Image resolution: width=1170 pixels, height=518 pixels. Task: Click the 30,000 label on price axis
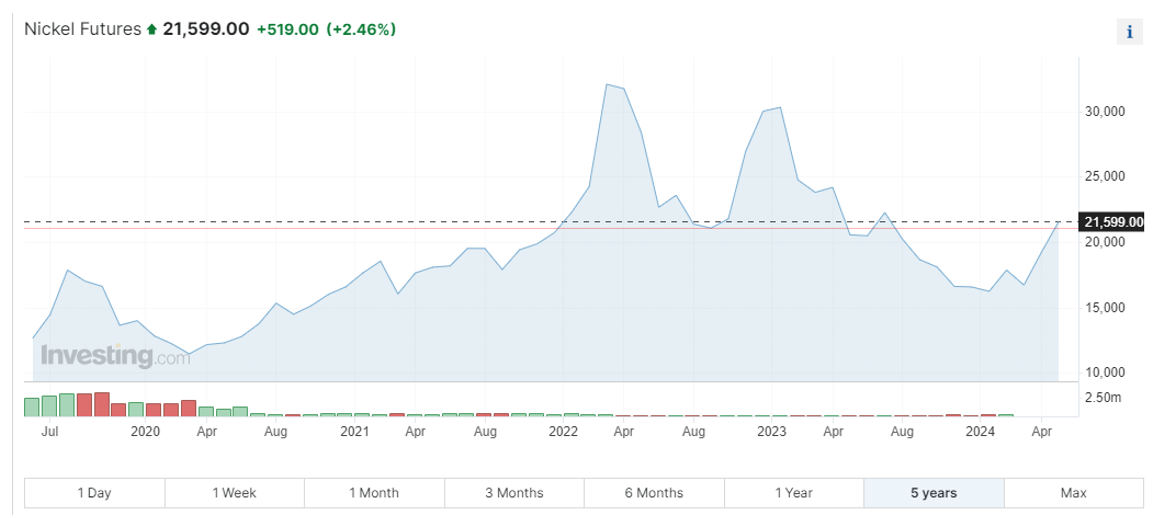(x=1106, y=111)
